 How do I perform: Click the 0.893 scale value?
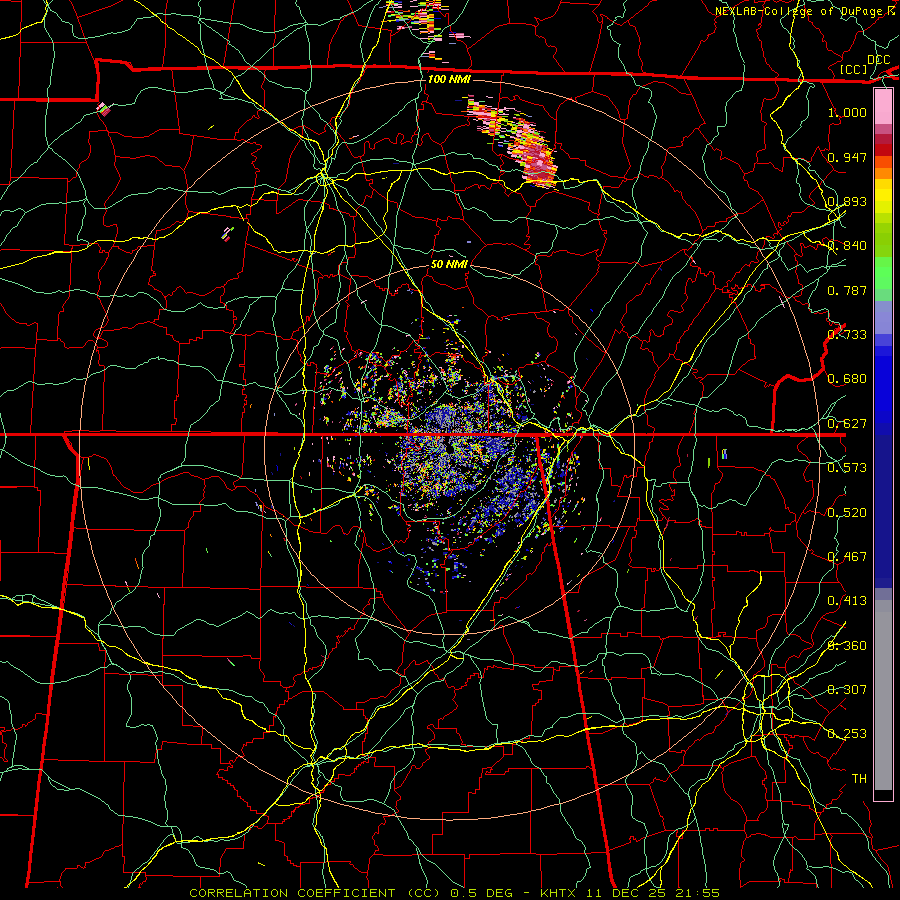847,201
